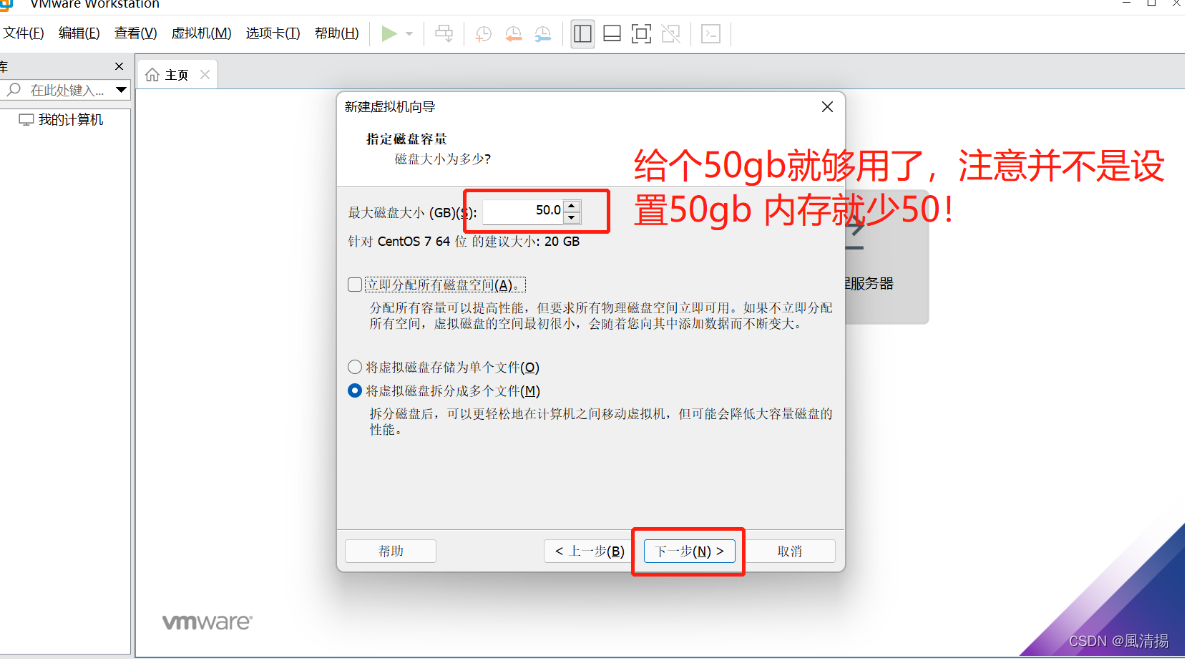The width and height of the screenshot is (1185, 659).
Task: Open the 虚拟机(M) menu
Action: tap(201, 33)
